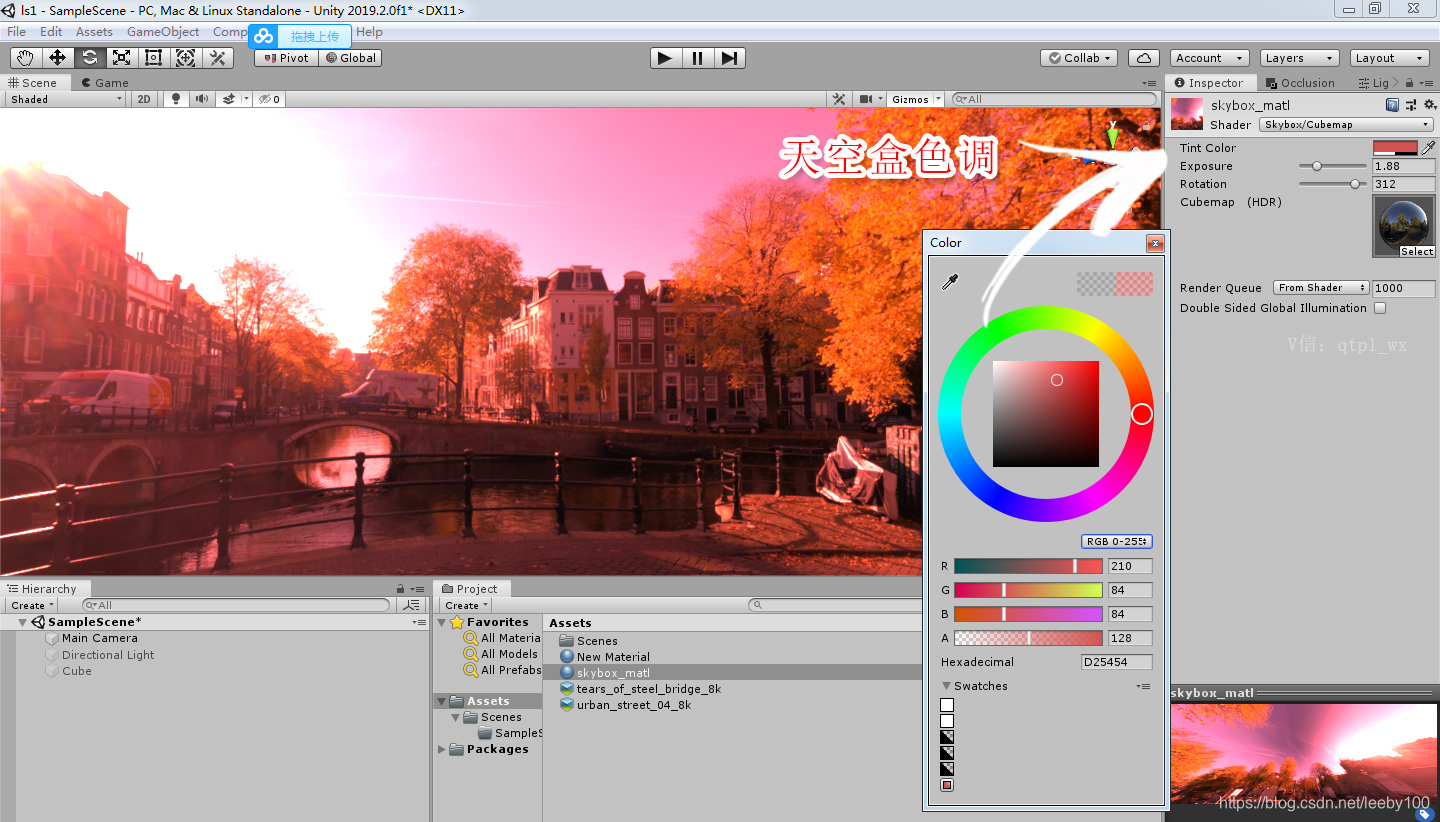Open the Layers dropdown
1440x822 pixels.
(1298, 58)
